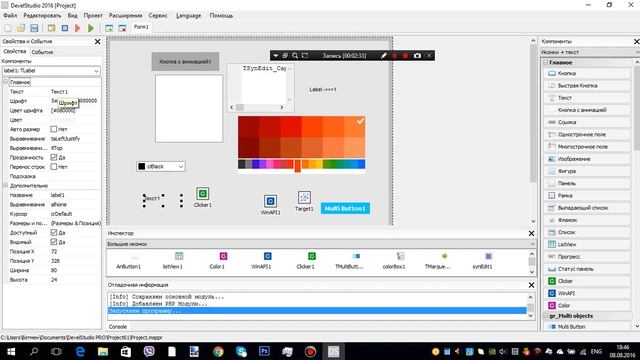Select synEdit1 icon in the Inspector
Viewport: 640px width, 360px height.
489,256
